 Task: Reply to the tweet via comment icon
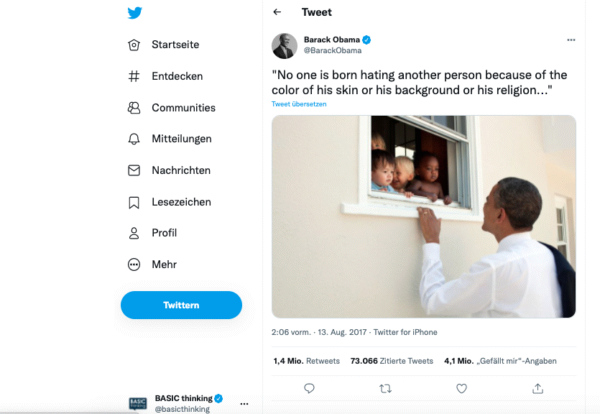(x=309, y=388)
